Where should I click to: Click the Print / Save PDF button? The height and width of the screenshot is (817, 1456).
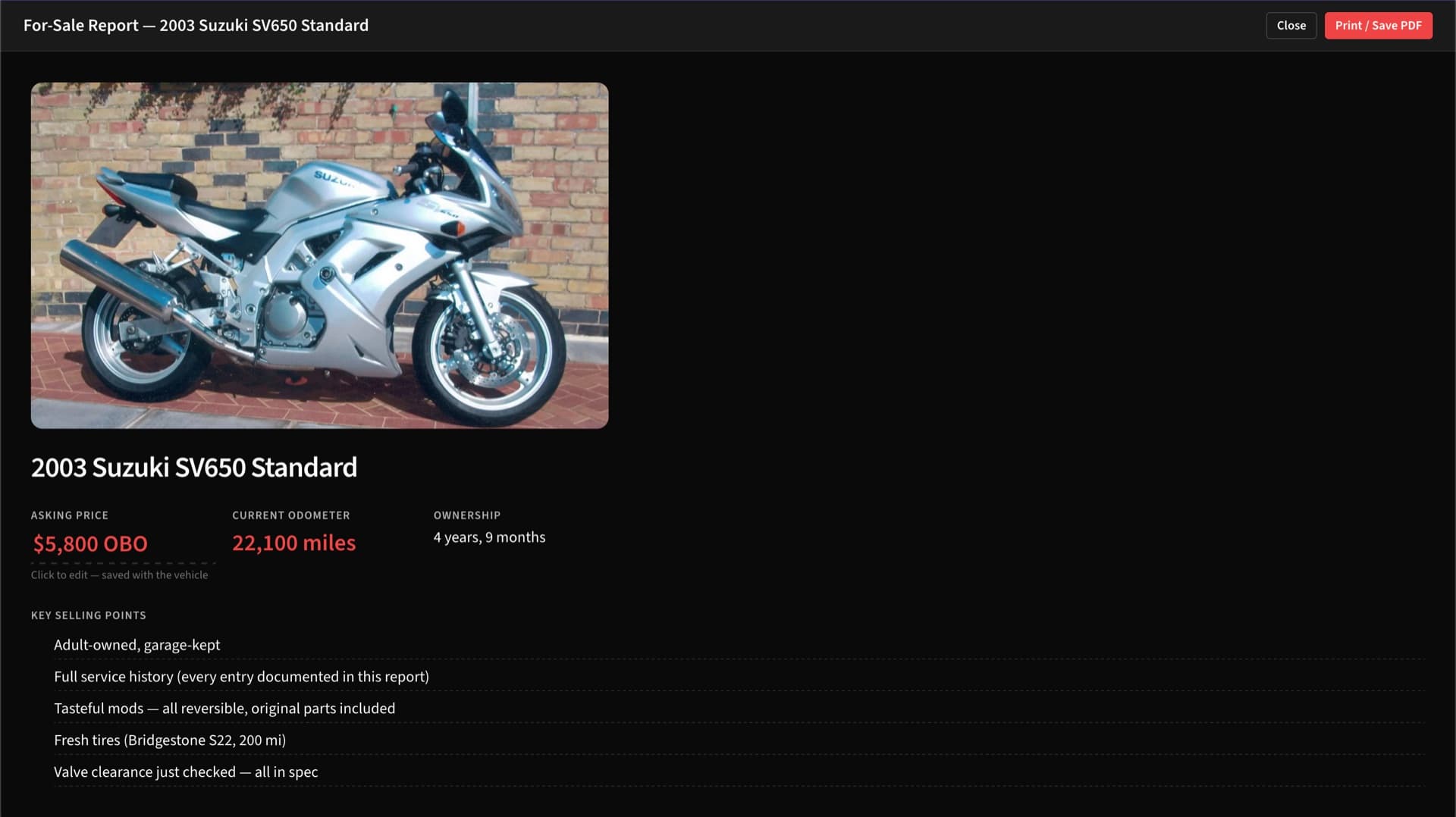pos(1378,26)
